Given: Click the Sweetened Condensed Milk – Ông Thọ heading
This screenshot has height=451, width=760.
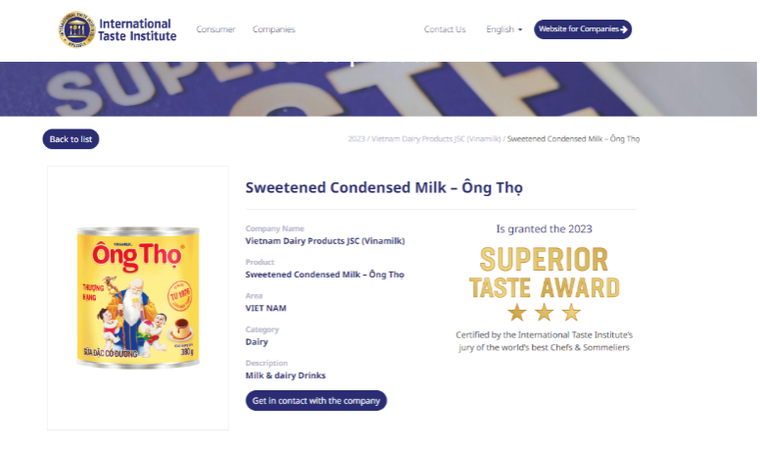Looking at the screenshot, I should tap(384, 187).
